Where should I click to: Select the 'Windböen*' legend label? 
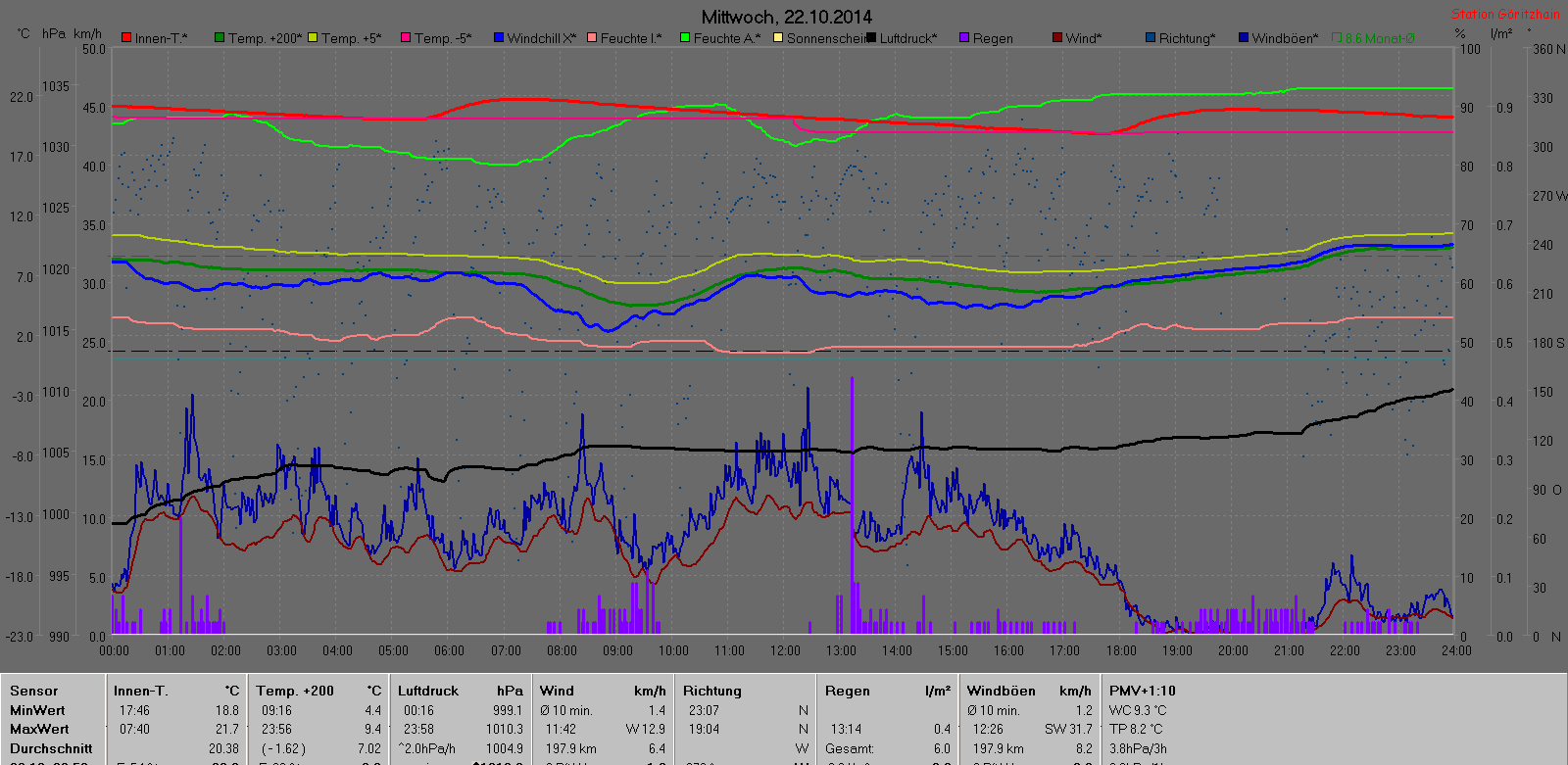point(1286,38)
